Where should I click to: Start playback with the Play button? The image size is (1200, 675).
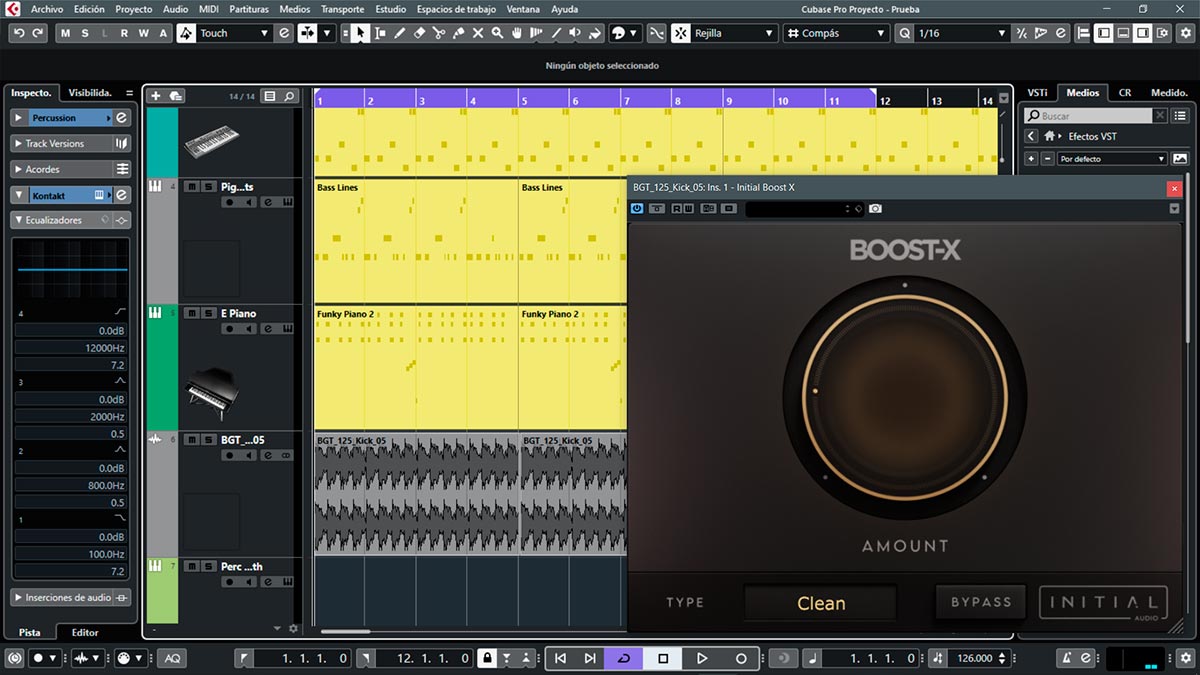pos(702,658)
